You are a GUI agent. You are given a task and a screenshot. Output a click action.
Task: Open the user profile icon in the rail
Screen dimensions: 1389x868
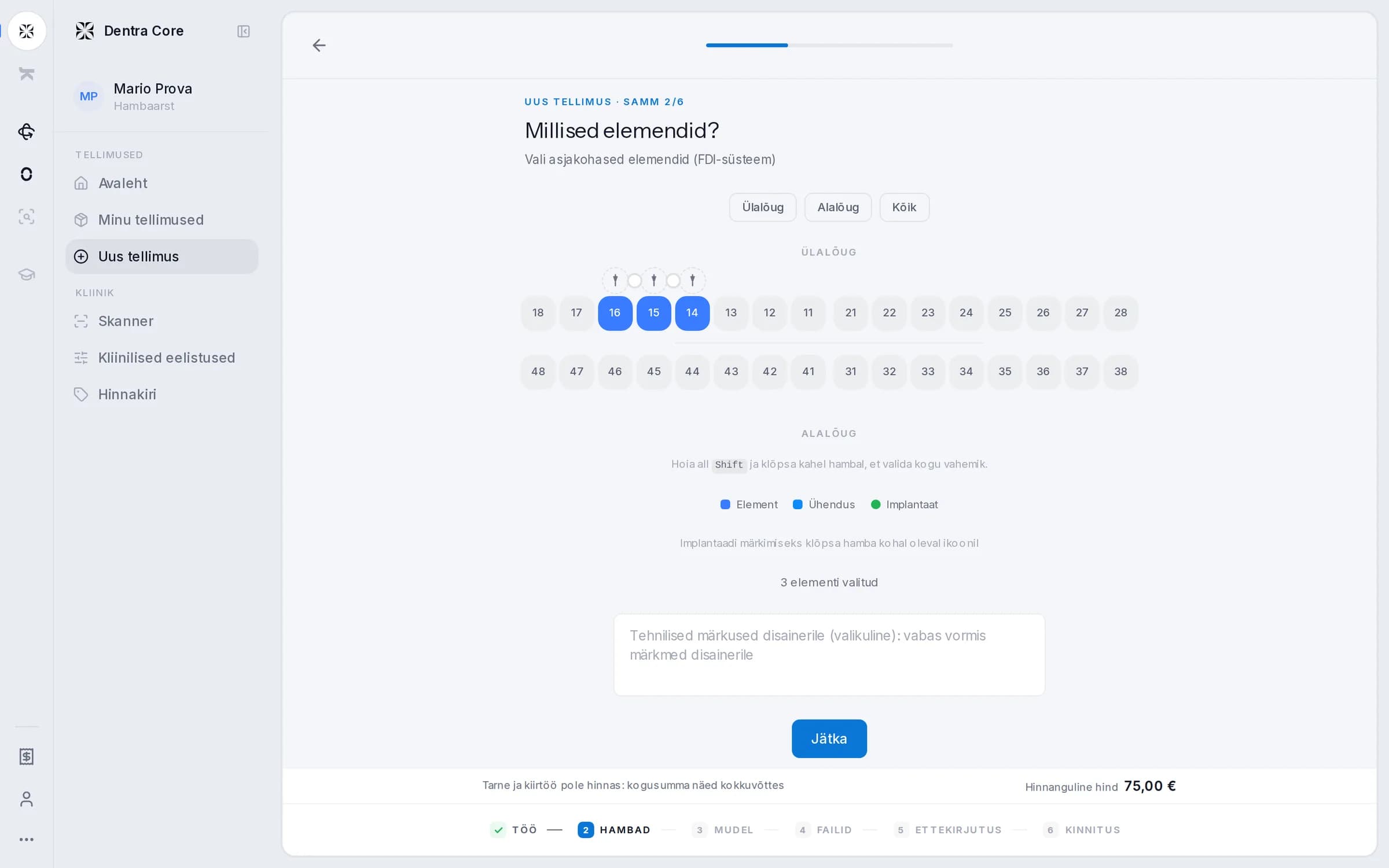(27, 799)
